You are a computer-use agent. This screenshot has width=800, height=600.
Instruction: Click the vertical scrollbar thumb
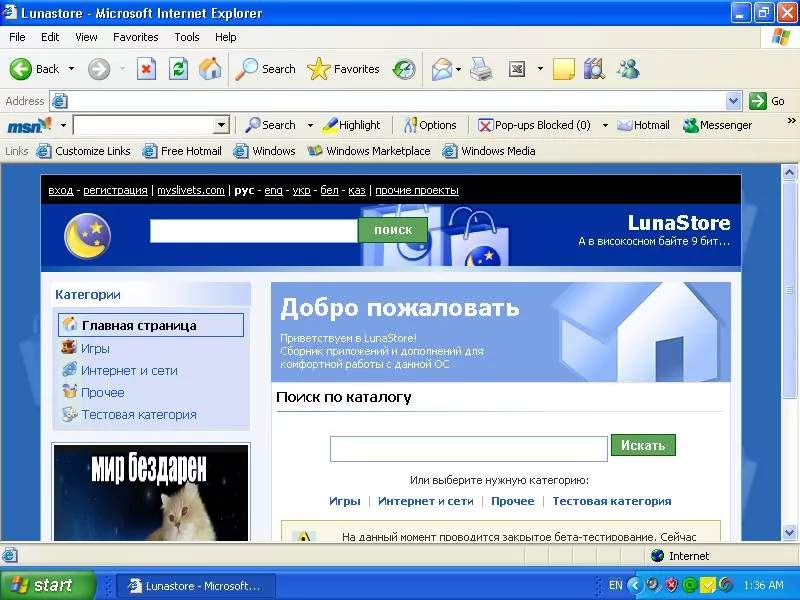tap(789, 290)
